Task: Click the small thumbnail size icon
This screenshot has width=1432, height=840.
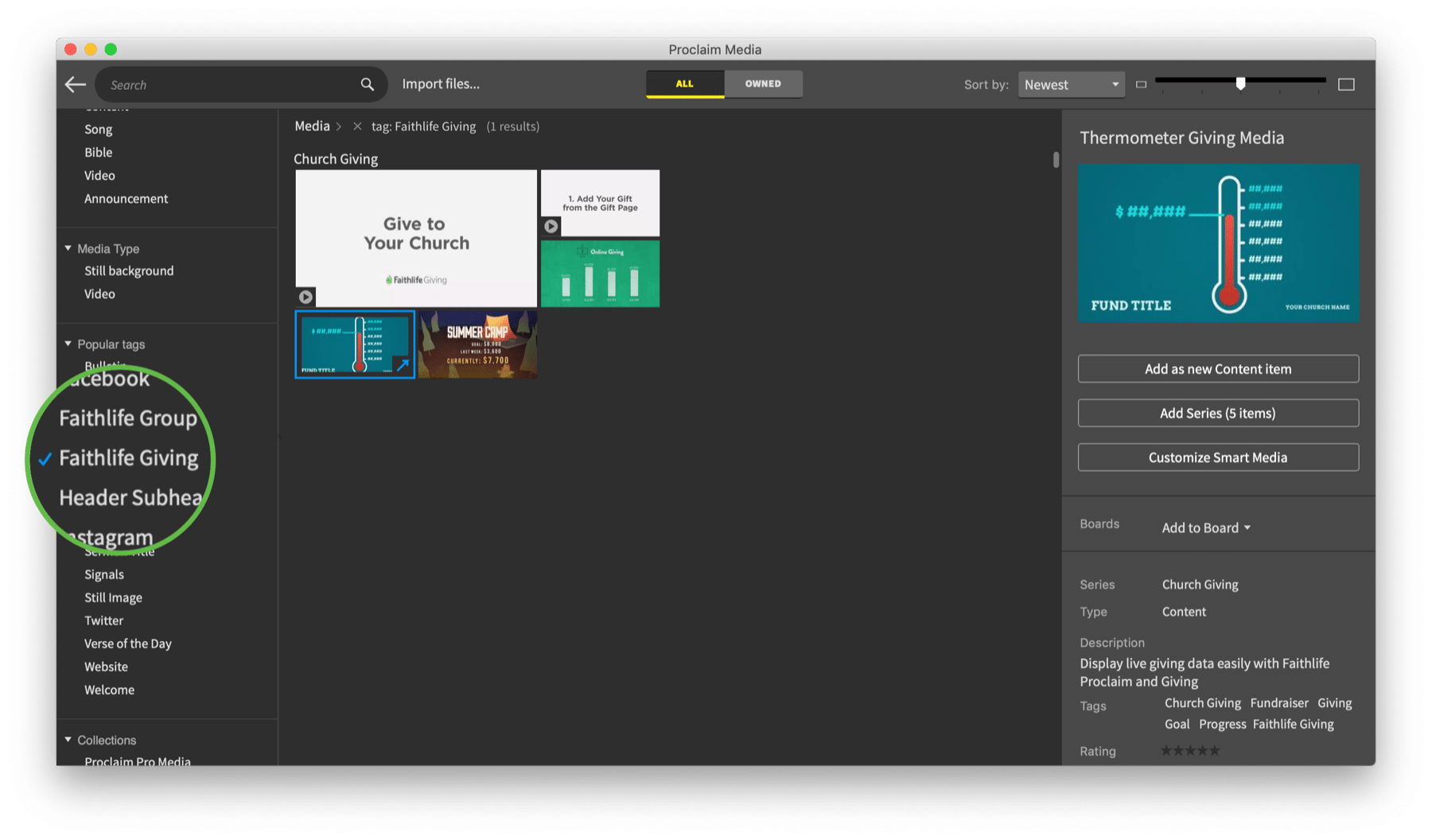Action: (1141, 84)
